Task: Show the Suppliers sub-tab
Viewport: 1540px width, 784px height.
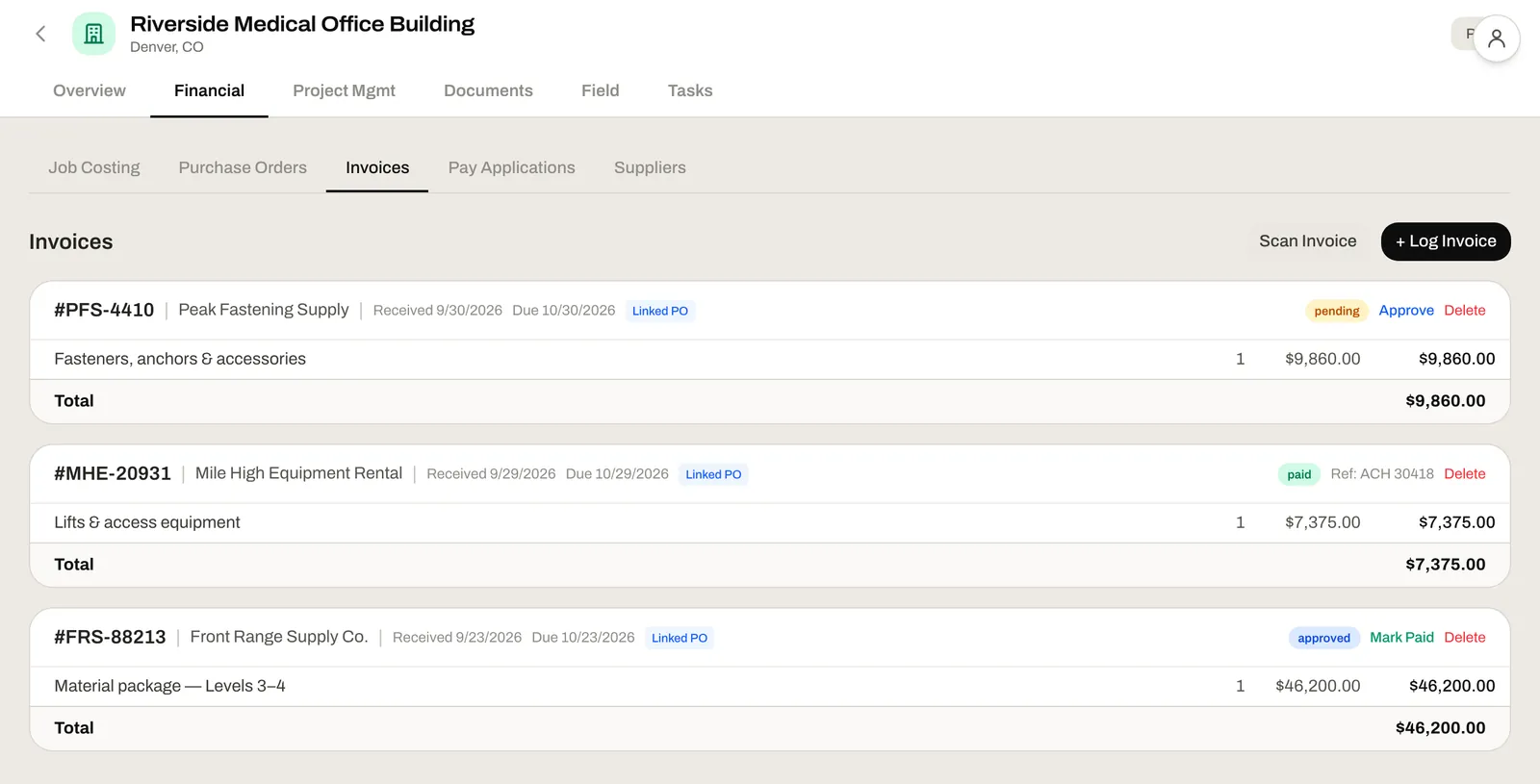Action: click(650, 167)
